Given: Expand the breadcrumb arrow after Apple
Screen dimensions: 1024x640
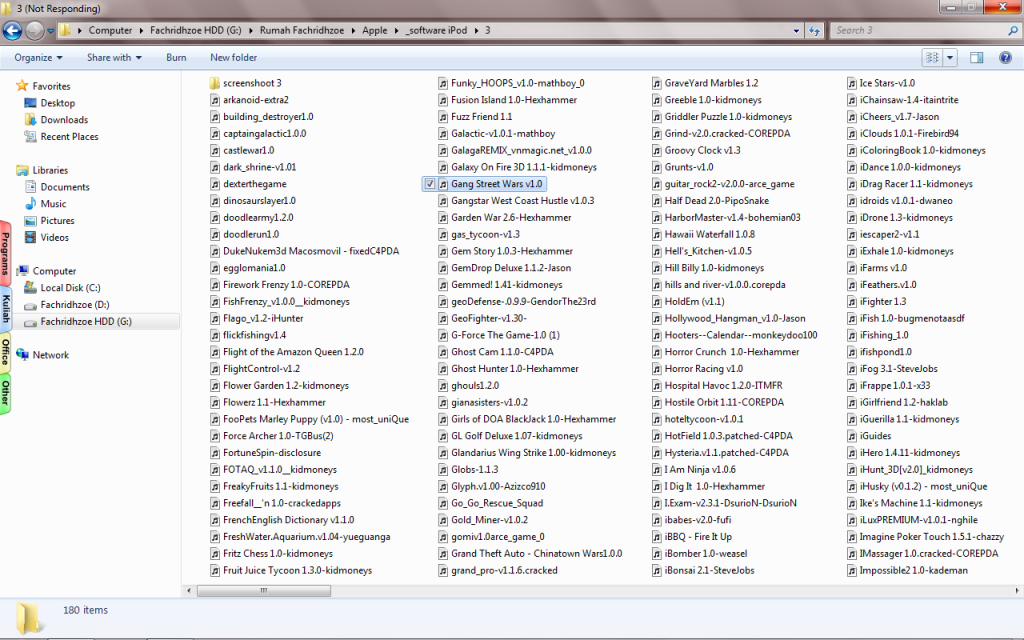Looking at the screenshot, I should point(396,30).
